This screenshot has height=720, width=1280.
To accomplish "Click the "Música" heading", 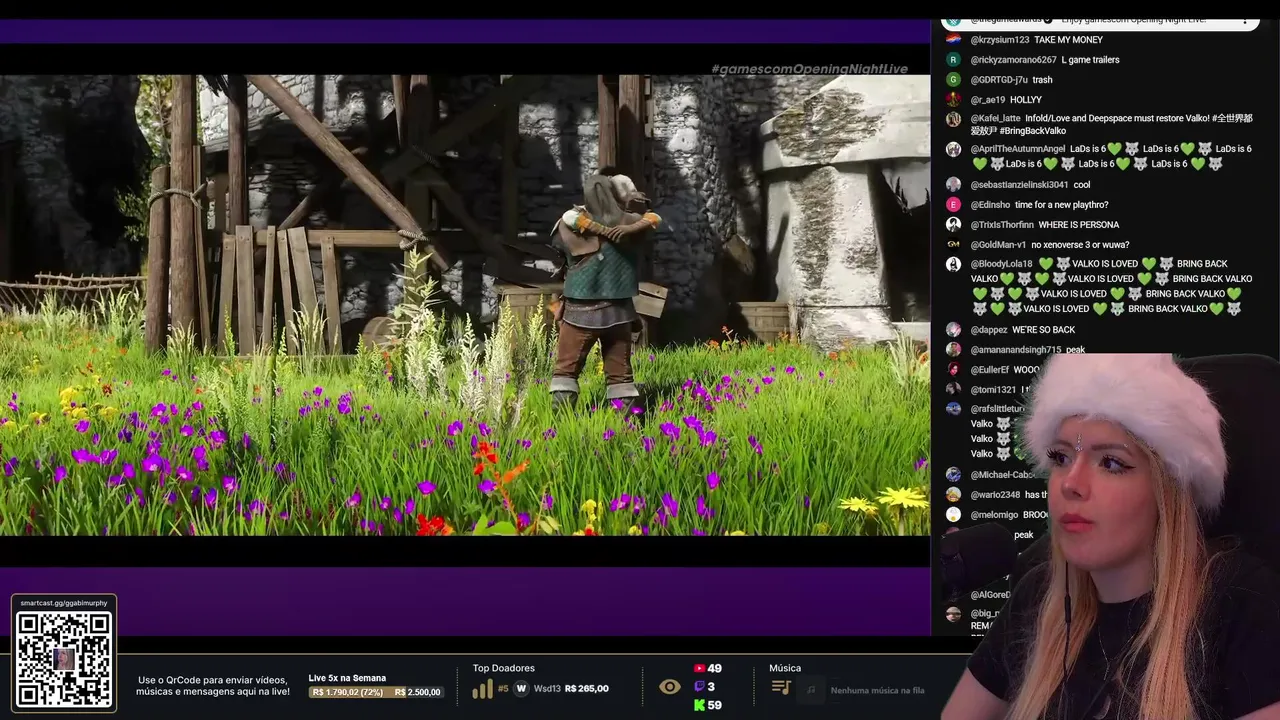I will [785, 668].
